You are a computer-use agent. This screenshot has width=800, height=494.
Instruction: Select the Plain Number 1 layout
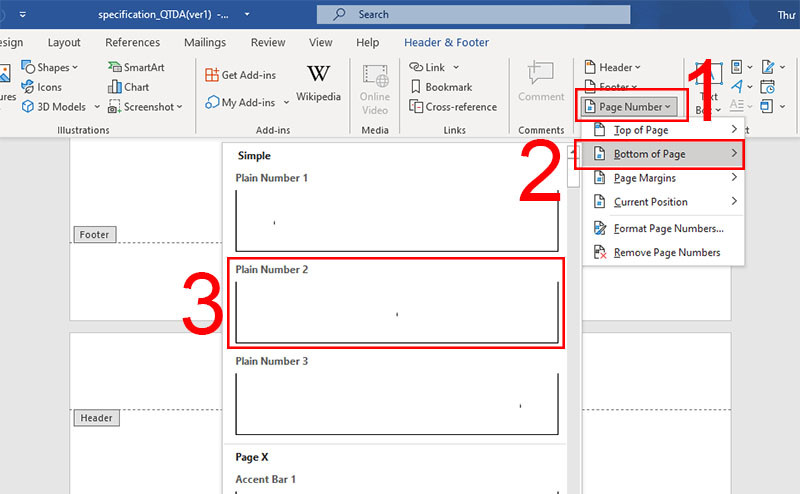[x=396, y=213]
